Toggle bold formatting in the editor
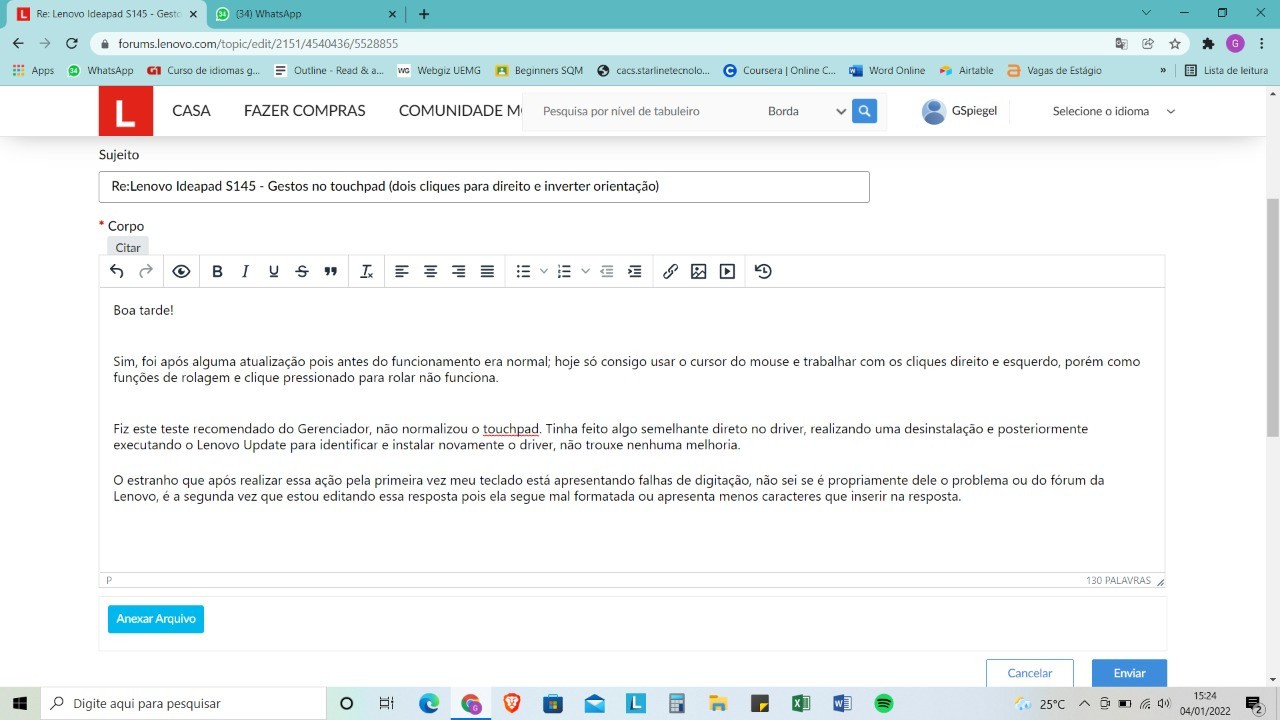Viewport: 1280px width, 720px height. click(x=217, y=271)
